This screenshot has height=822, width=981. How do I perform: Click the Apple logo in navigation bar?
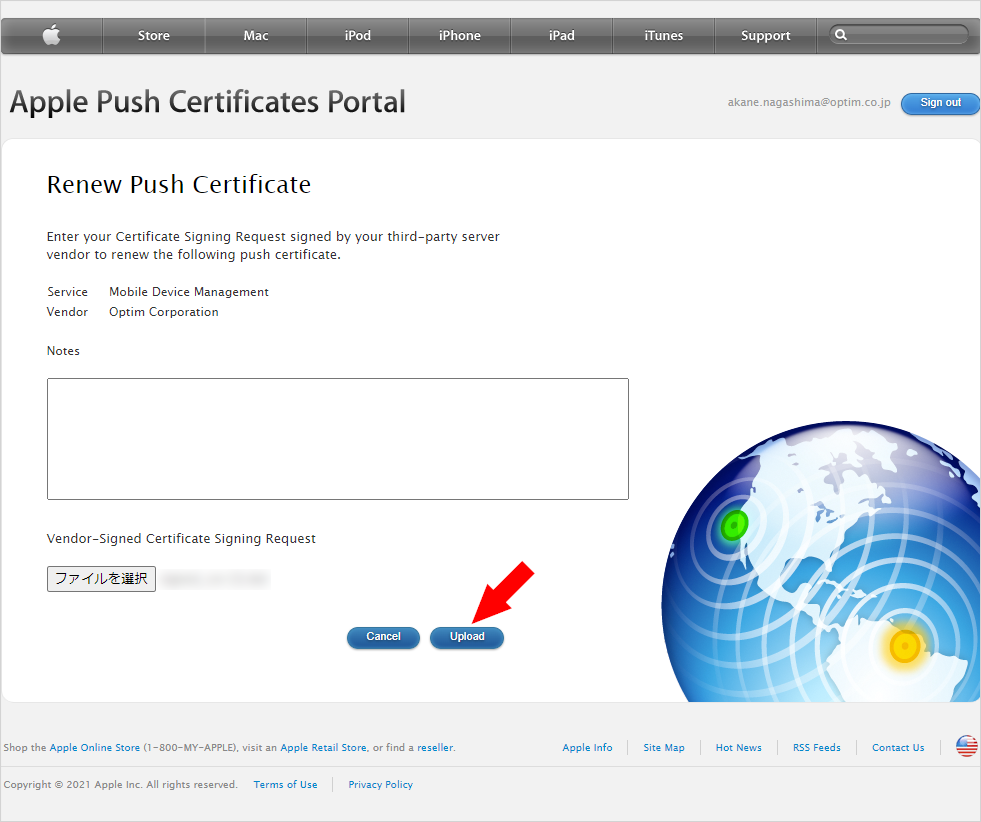coord(51,35)
